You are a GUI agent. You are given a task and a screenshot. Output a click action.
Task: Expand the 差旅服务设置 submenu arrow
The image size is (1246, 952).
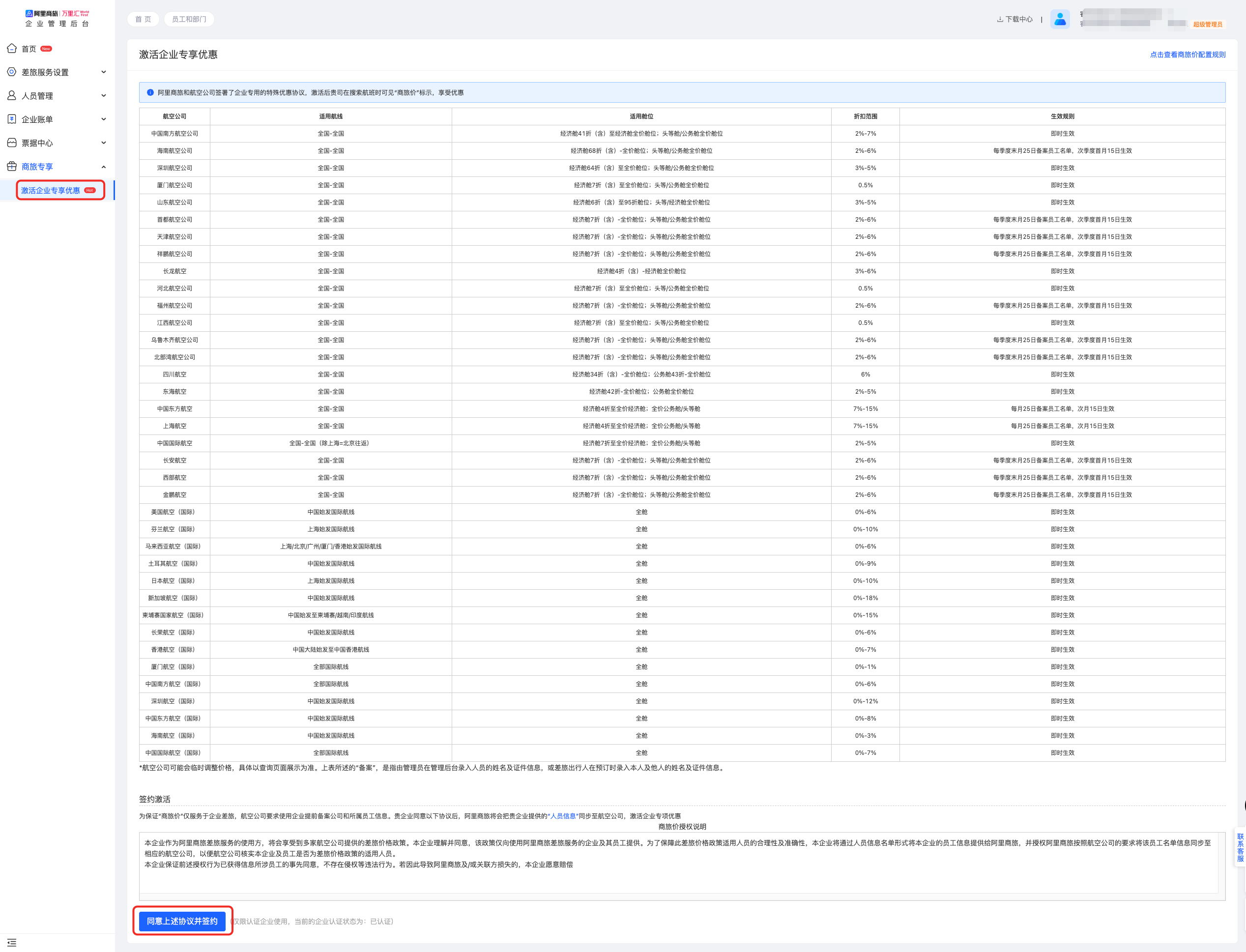point(104,72)
